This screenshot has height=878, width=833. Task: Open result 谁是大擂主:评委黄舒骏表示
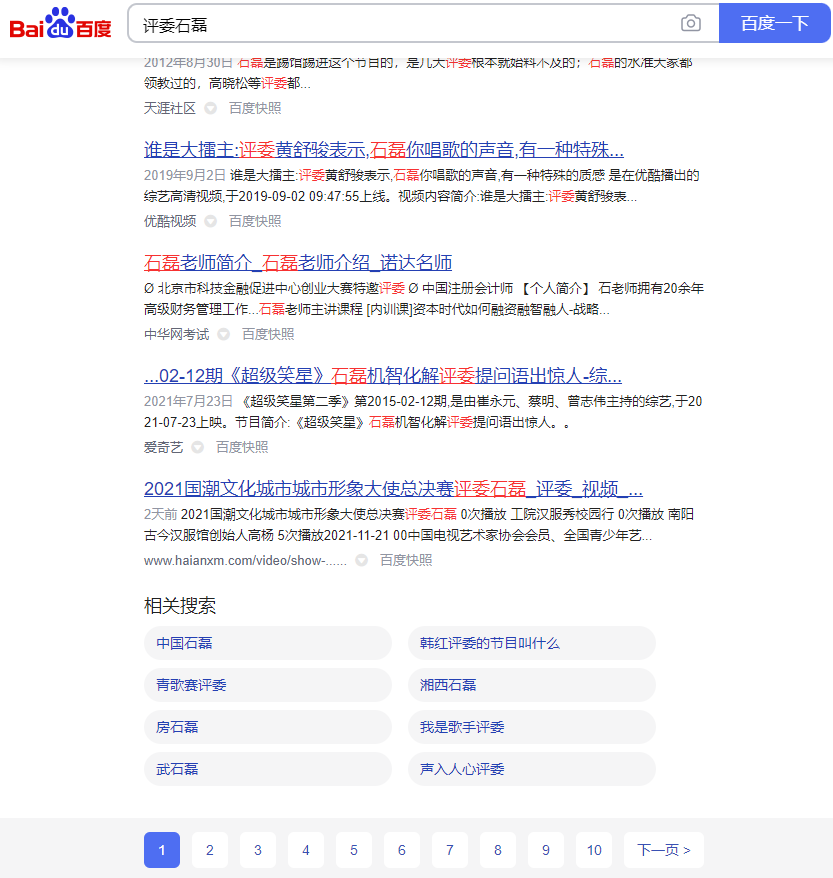(383, 150)
